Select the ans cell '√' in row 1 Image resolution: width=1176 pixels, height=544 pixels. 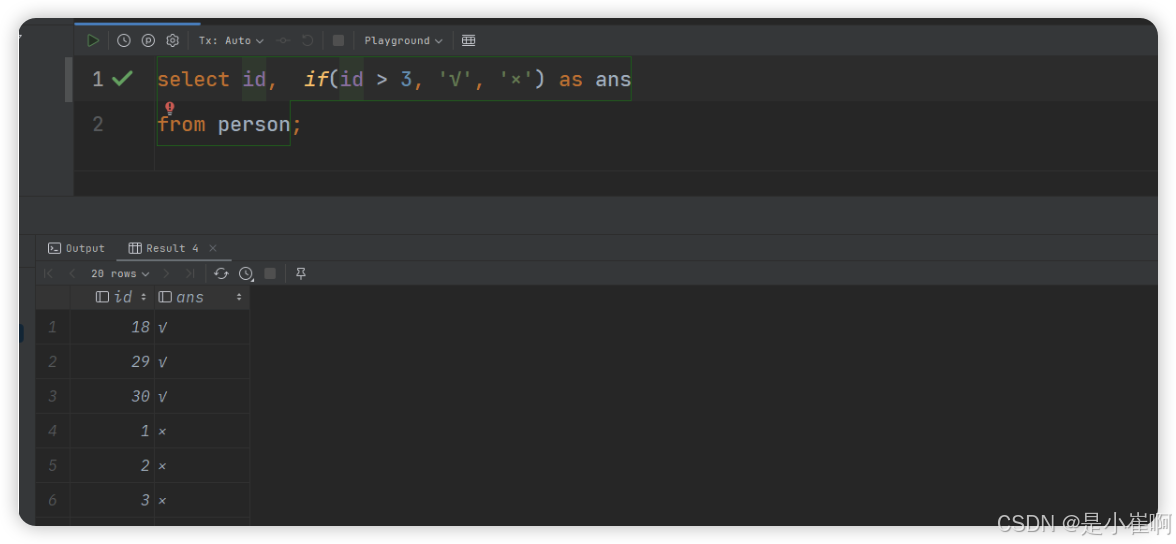(202, 327)
